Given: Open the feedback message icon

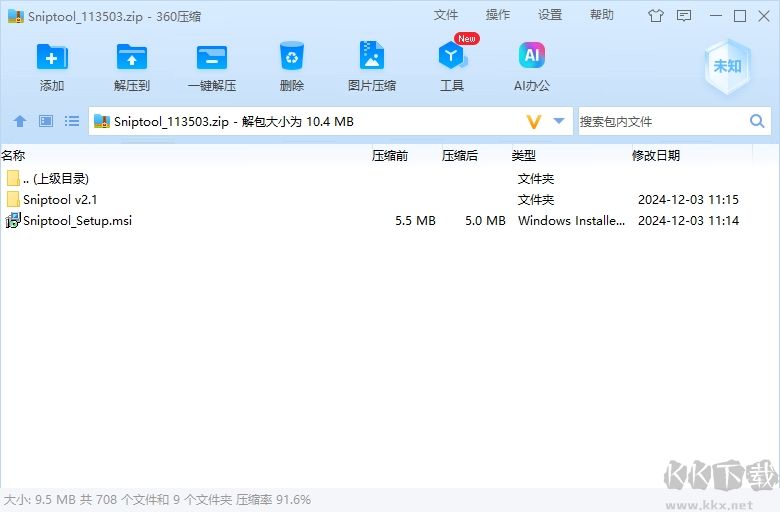Looking at the screenshot, I should (x=684, y=16).
